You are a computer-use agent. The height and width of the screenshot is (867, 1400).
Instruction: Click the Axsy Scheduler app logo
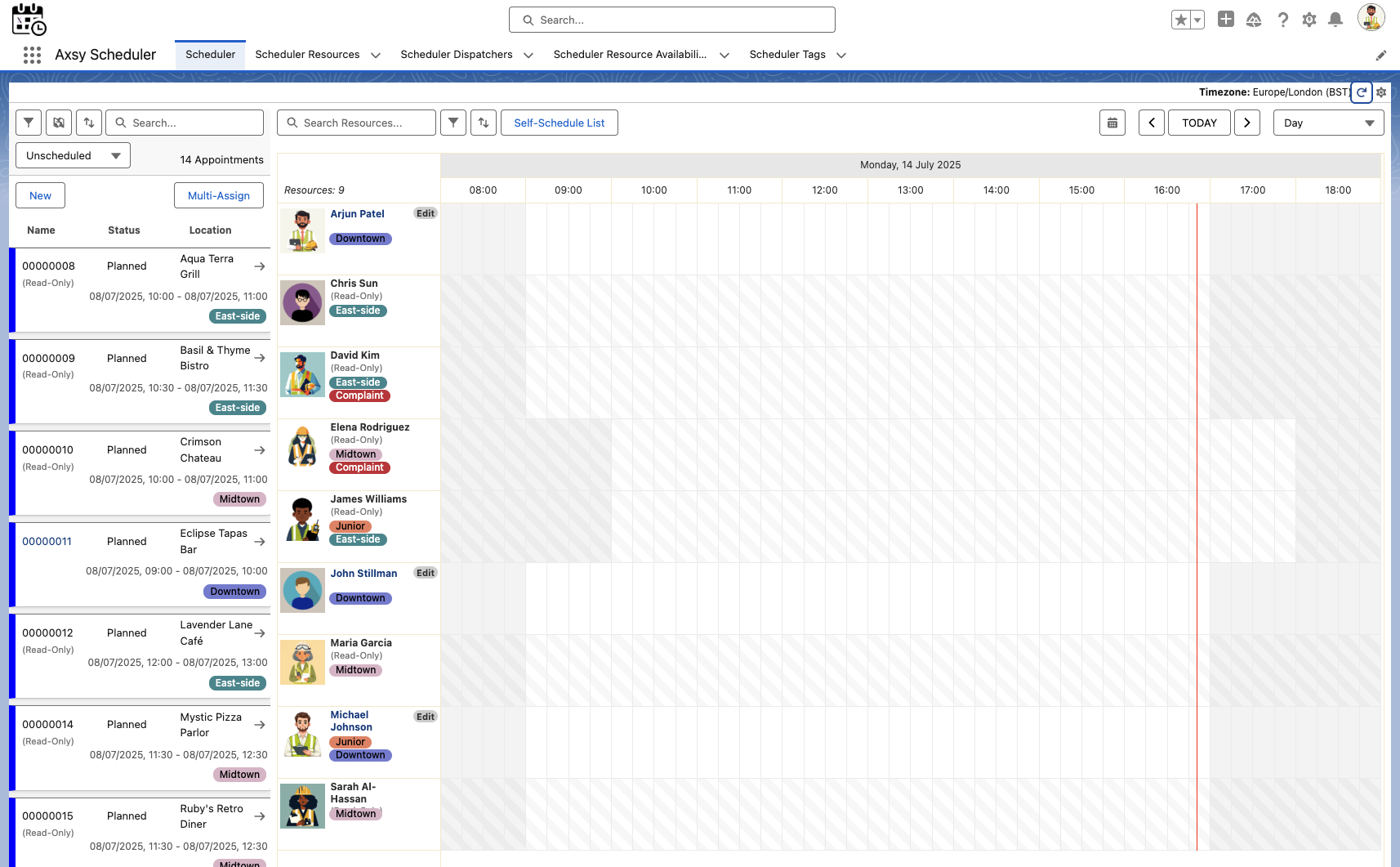click(29, 20)
